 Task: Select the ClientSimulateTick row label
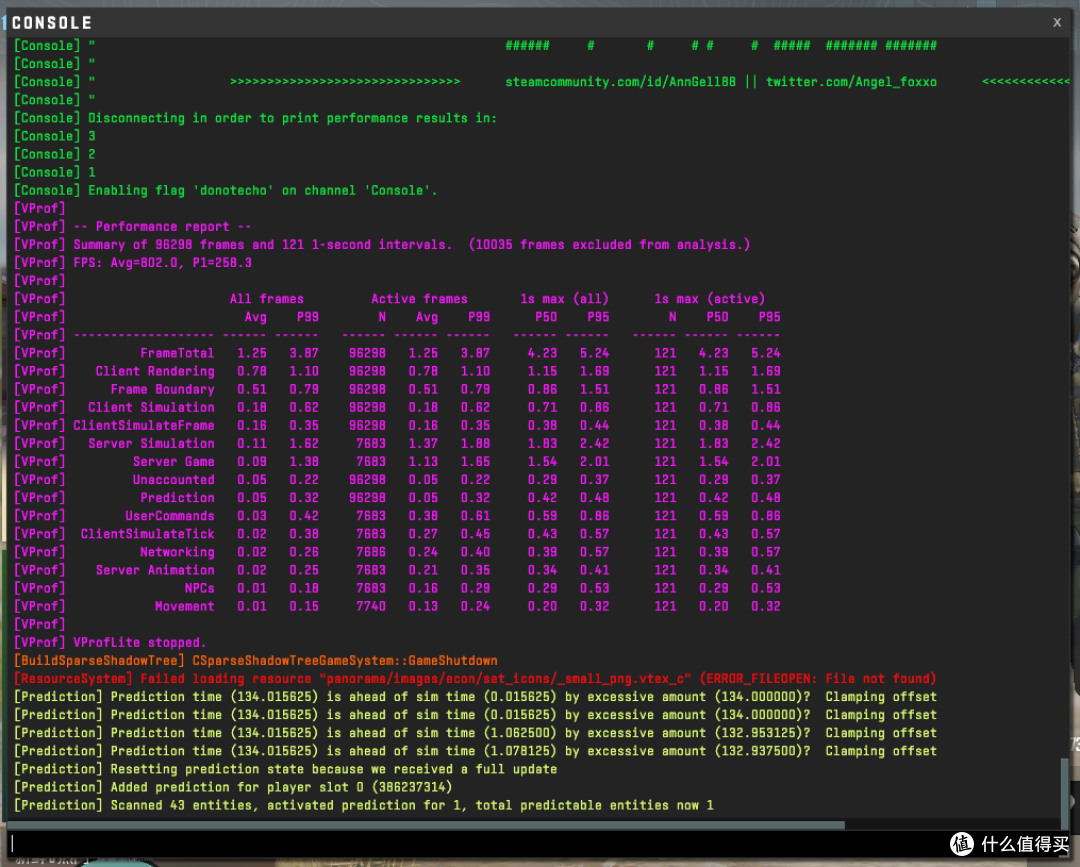(147, 534)
